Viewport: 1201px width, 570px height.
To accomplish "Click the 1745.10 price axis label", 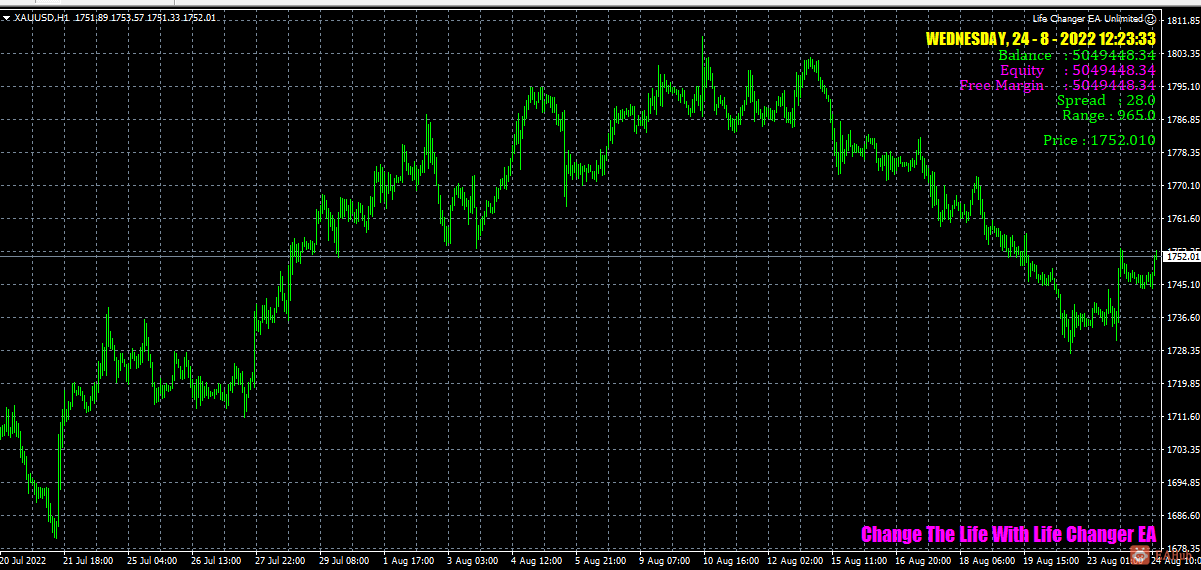I will (x=1182, y=284).
